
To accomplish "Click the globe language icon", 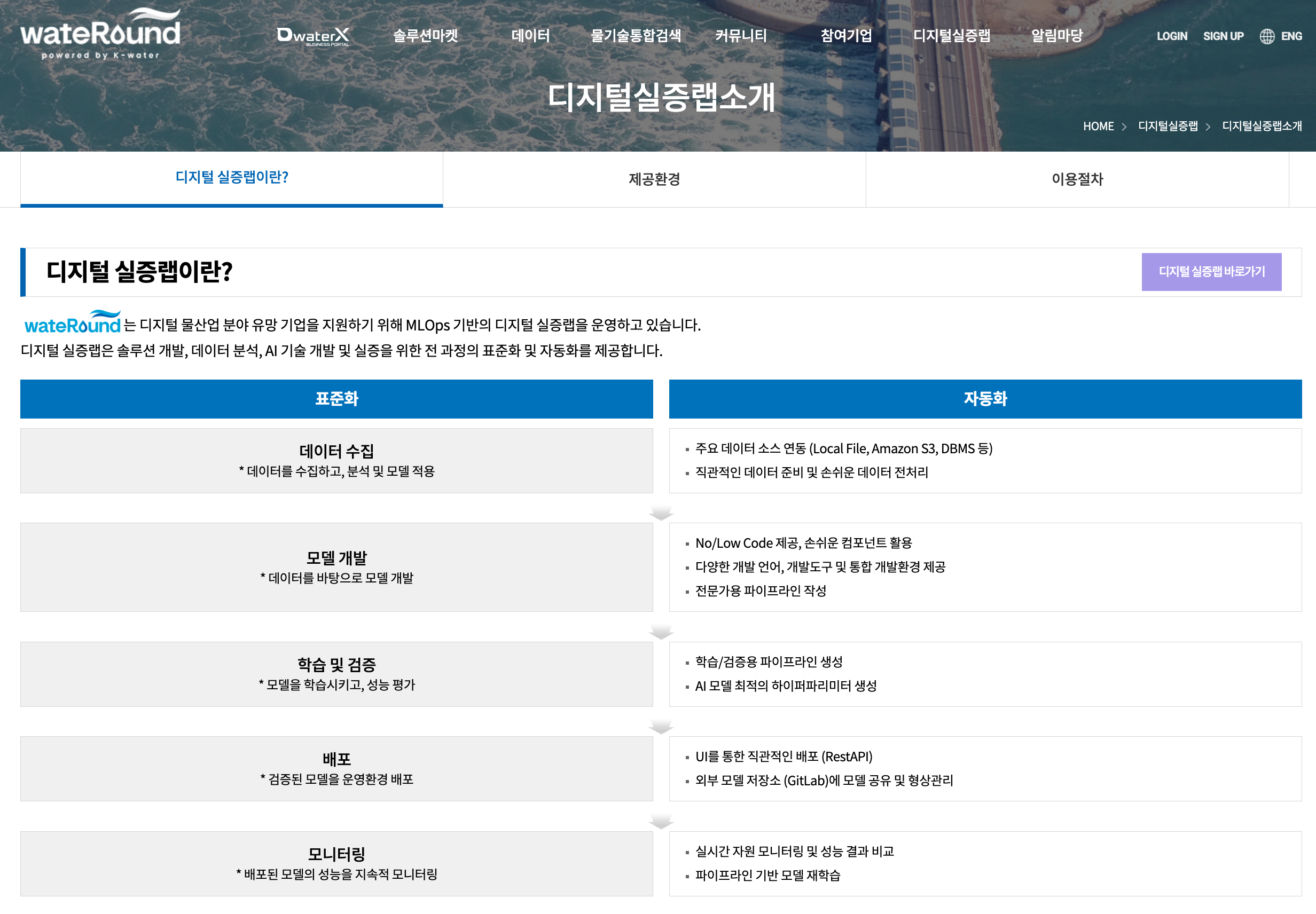I will pos(1267,36).
